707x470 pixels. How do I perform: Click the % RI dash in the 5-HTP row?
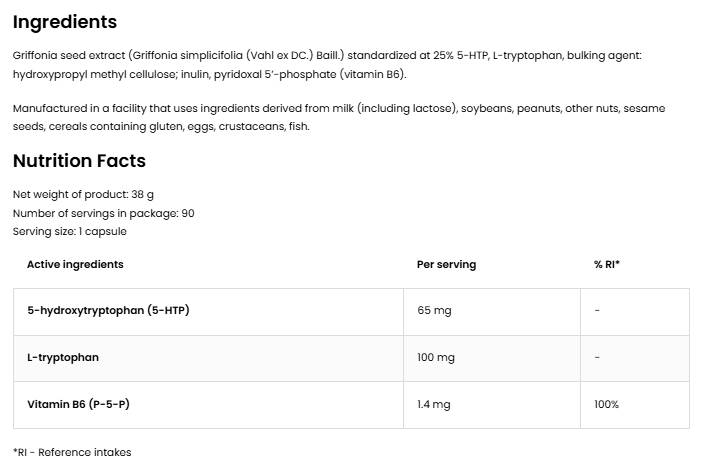597,311
